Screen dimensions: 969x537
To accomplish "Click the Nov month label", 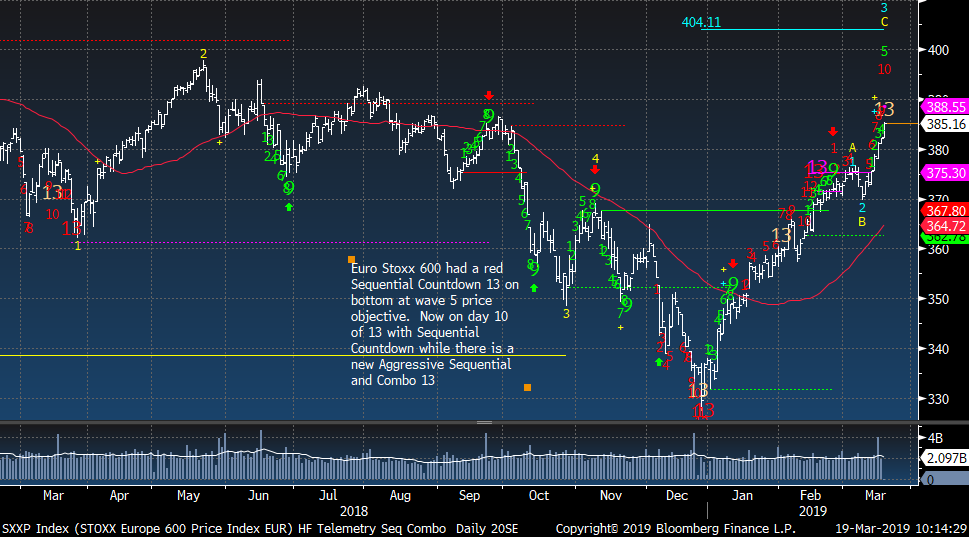I will click(611, 496).
